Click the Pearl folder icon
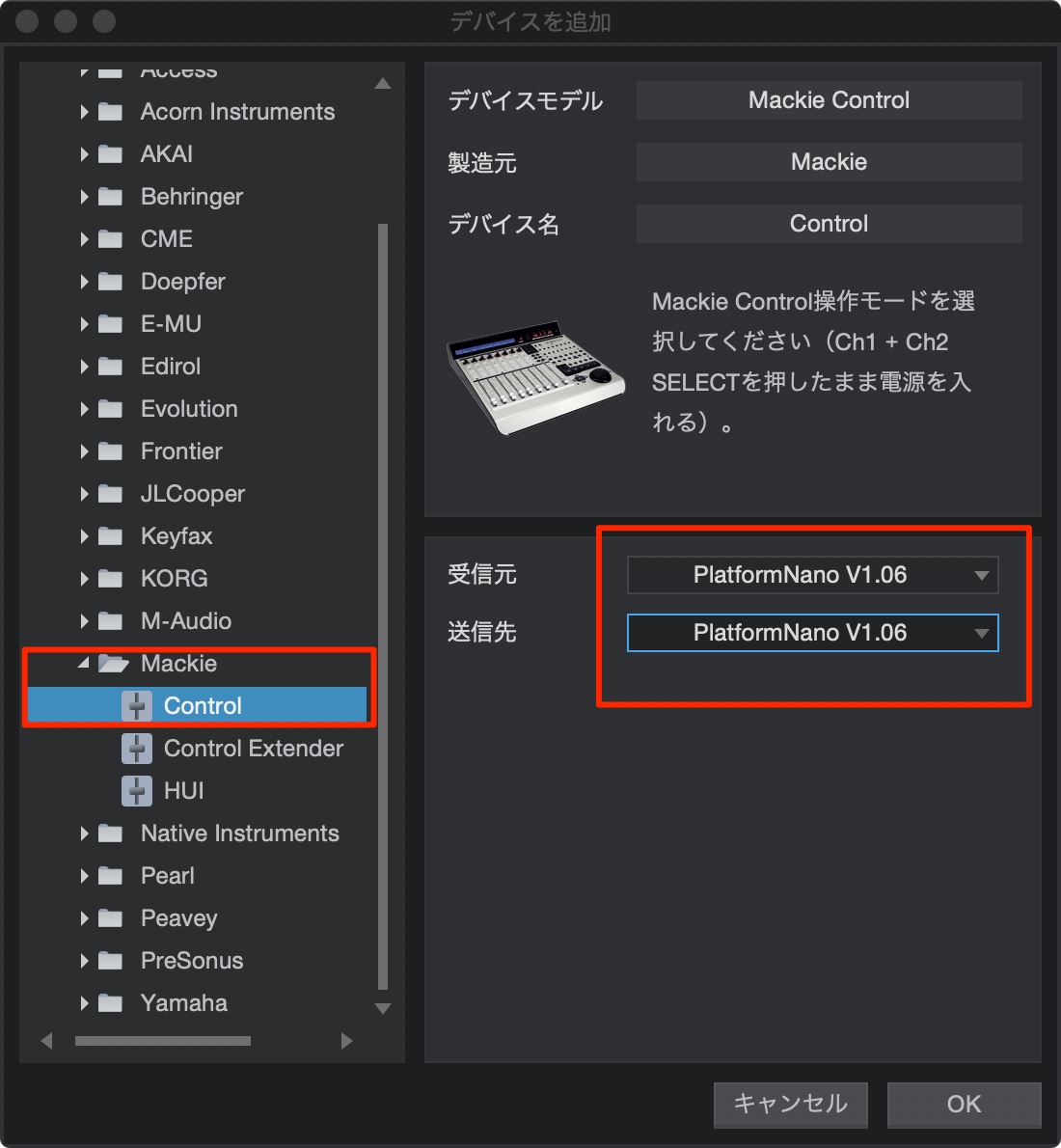The width and height of the screenshot is (1061, 1148). [x=111, y=876]
